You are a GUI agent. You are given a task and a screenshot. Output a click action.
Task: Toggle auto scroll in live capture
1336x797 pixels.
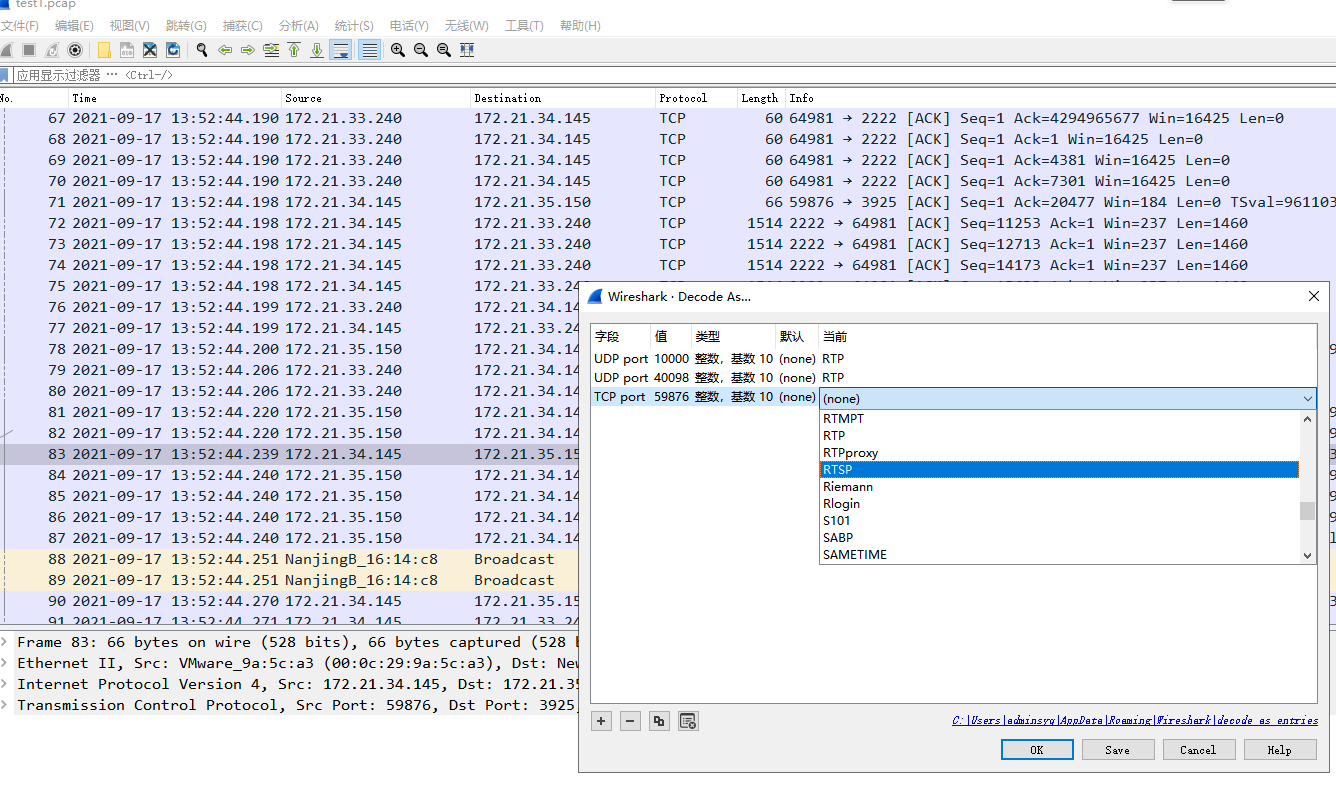click(x=340, y=50)
